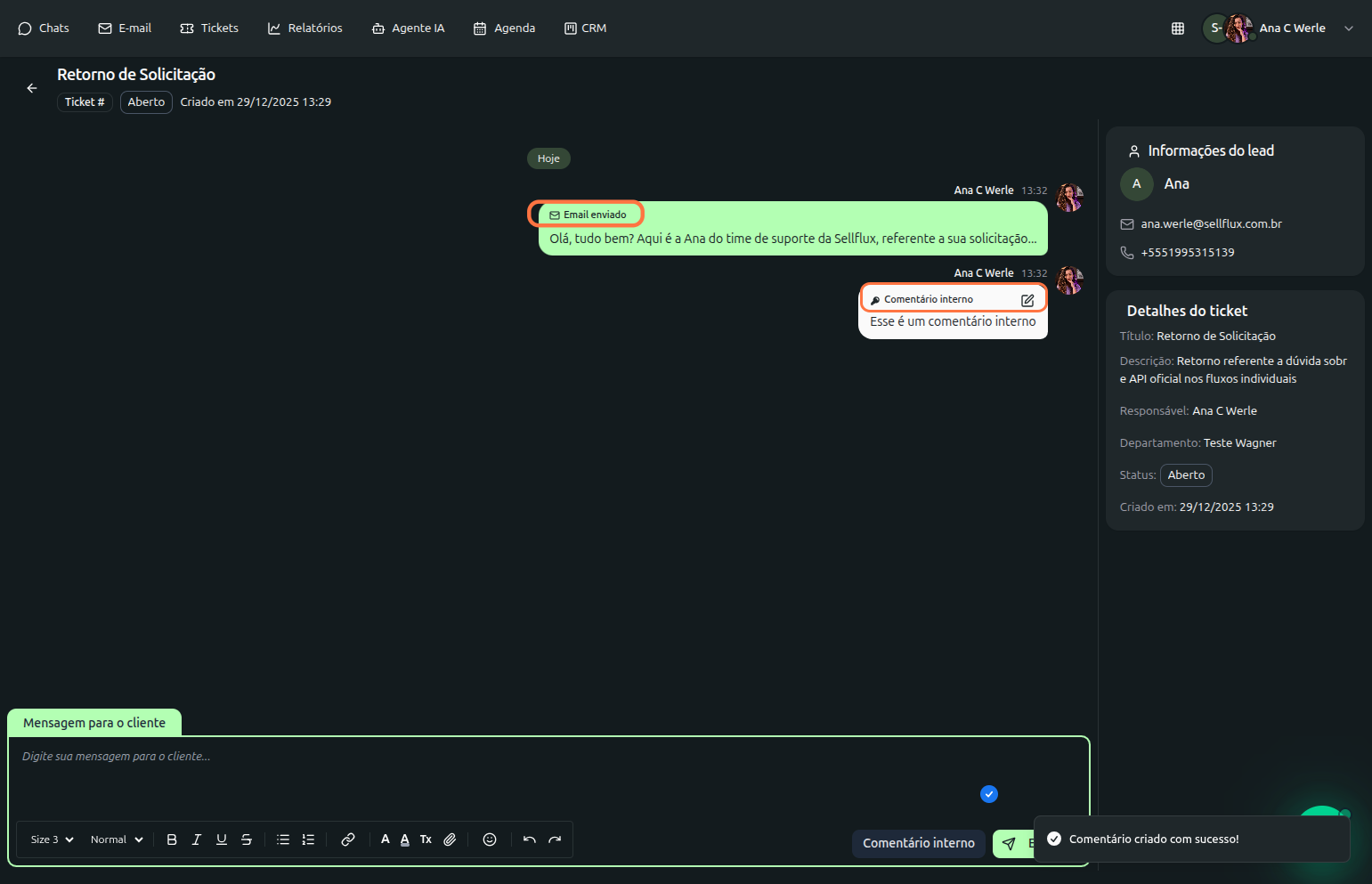Viewport: 1372px width, 884px height.
Task: Toggle italic formatting
Action: click(197, 839)
